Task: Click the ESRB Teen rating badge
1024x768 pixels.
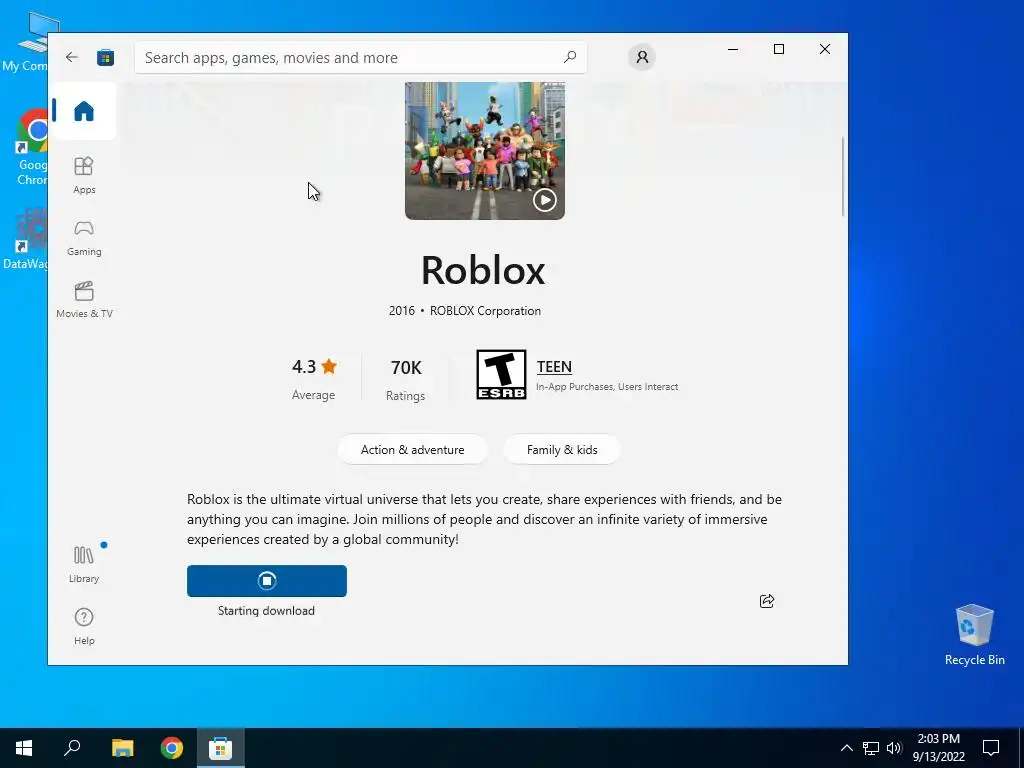Action: pos(501,374)
